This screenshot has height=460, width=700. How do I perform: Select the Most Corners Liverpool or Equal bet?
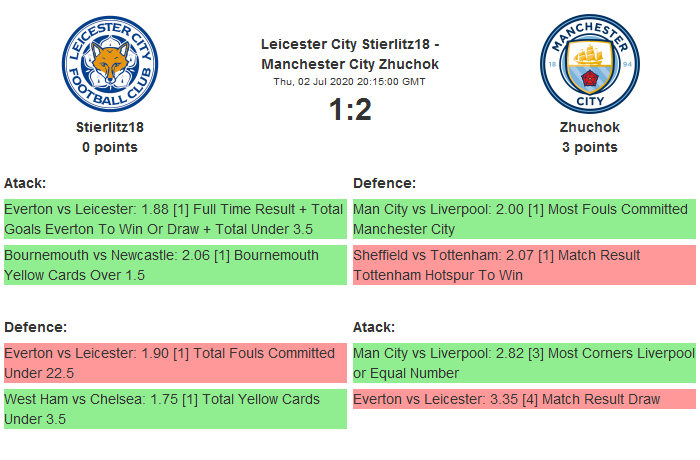pos(523,363)
